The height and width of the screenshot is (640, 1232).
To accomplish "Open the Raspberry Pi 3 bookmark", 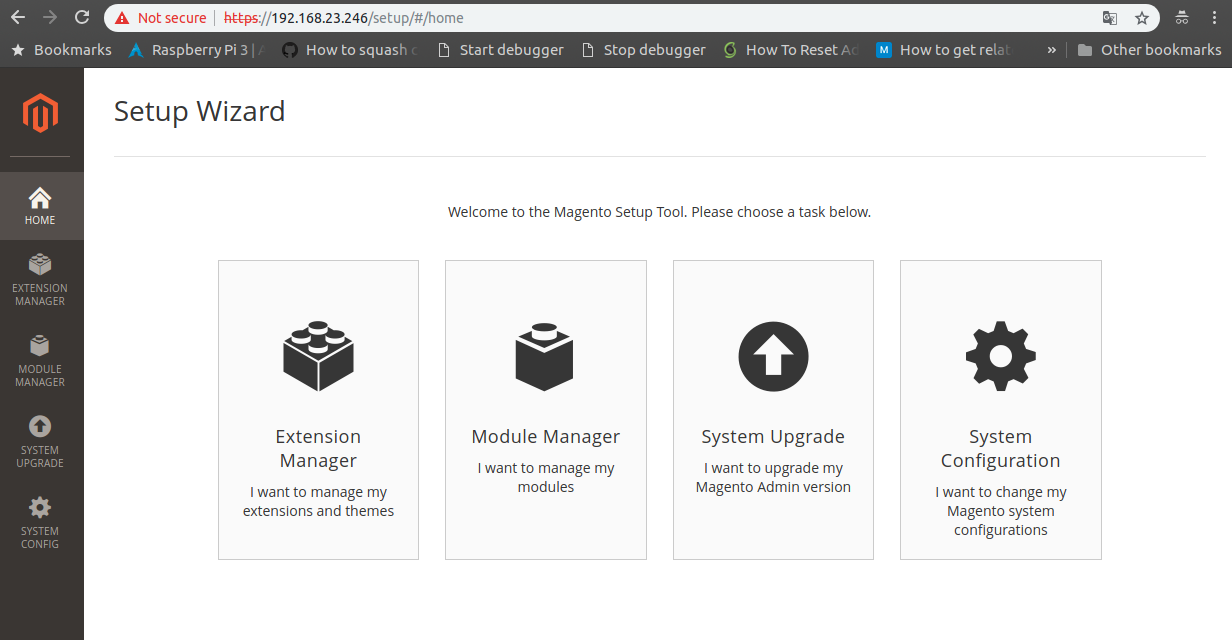I will tap(195, 49).
